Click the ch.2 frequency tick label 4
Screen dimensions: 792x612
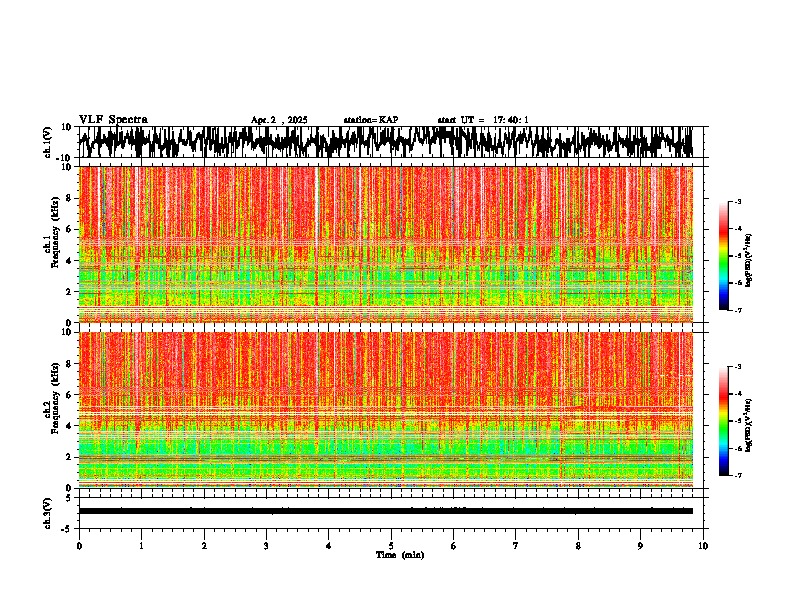(x=70, y=426)
